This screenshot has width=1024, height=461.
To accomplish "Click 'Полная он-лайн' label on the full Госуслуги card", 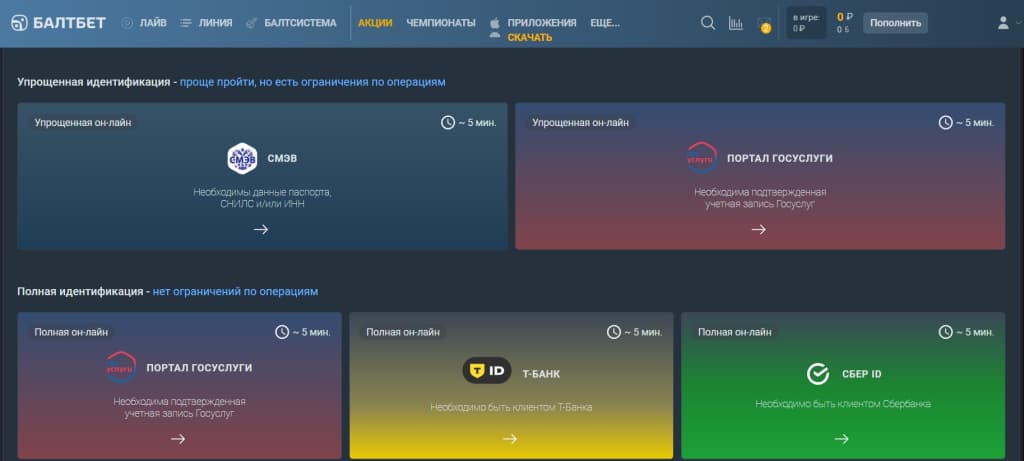I will 71,332.
